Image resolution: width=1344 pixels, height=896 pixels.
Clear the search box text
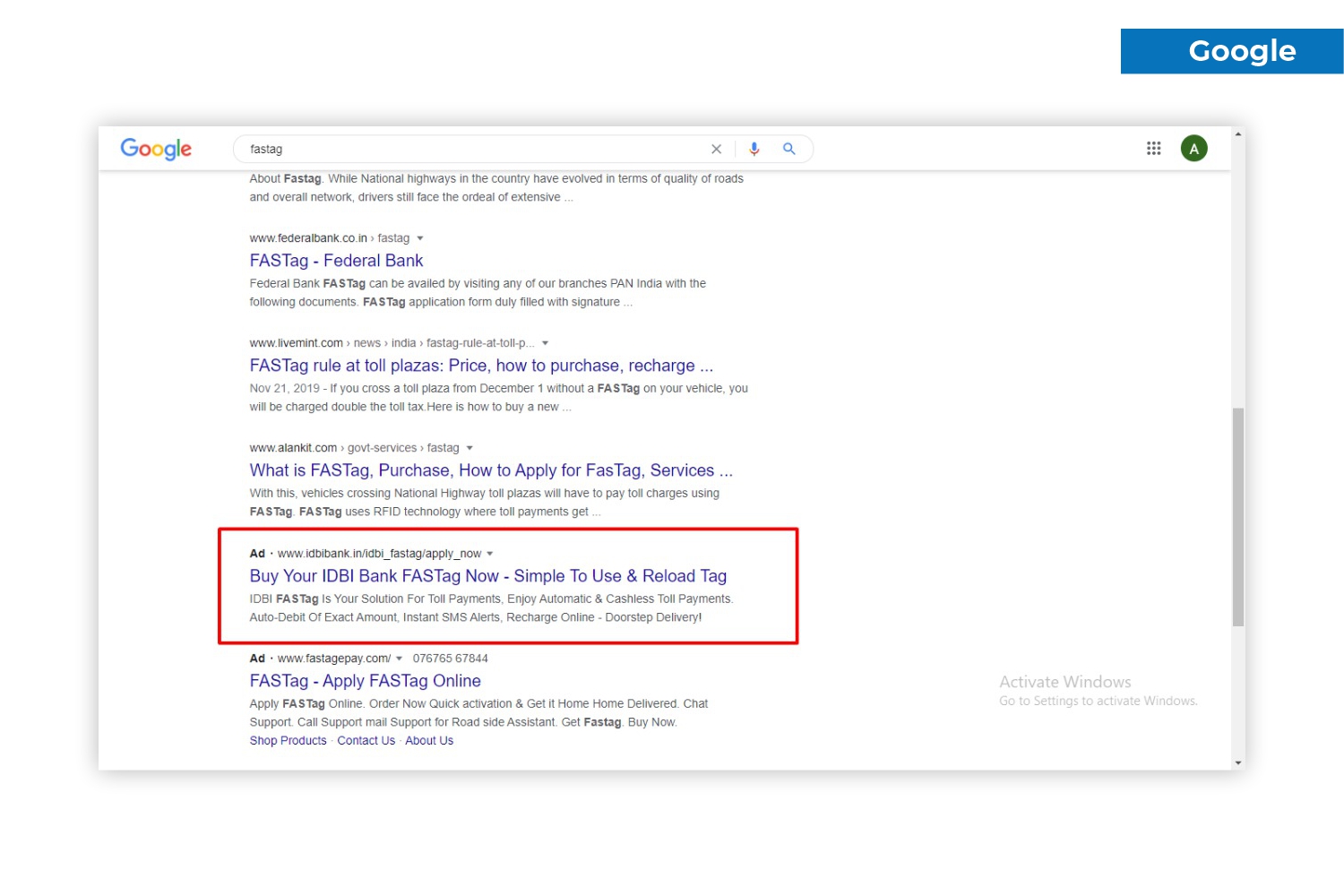pyautogui.click(x=716, y=150)
